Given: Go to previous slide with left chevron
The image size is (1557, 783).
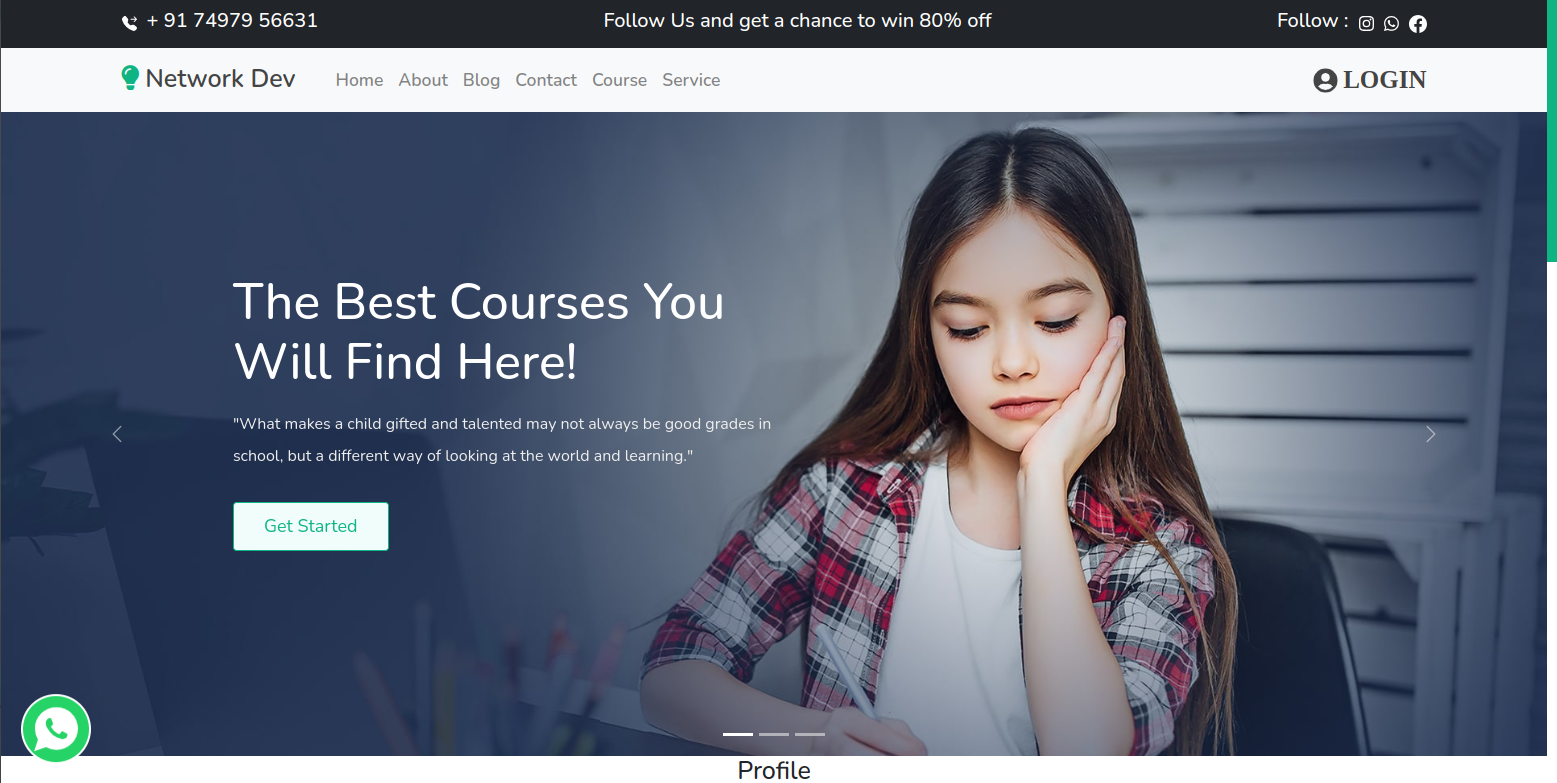Looking at the screenshot, I should tap(117, 434).
